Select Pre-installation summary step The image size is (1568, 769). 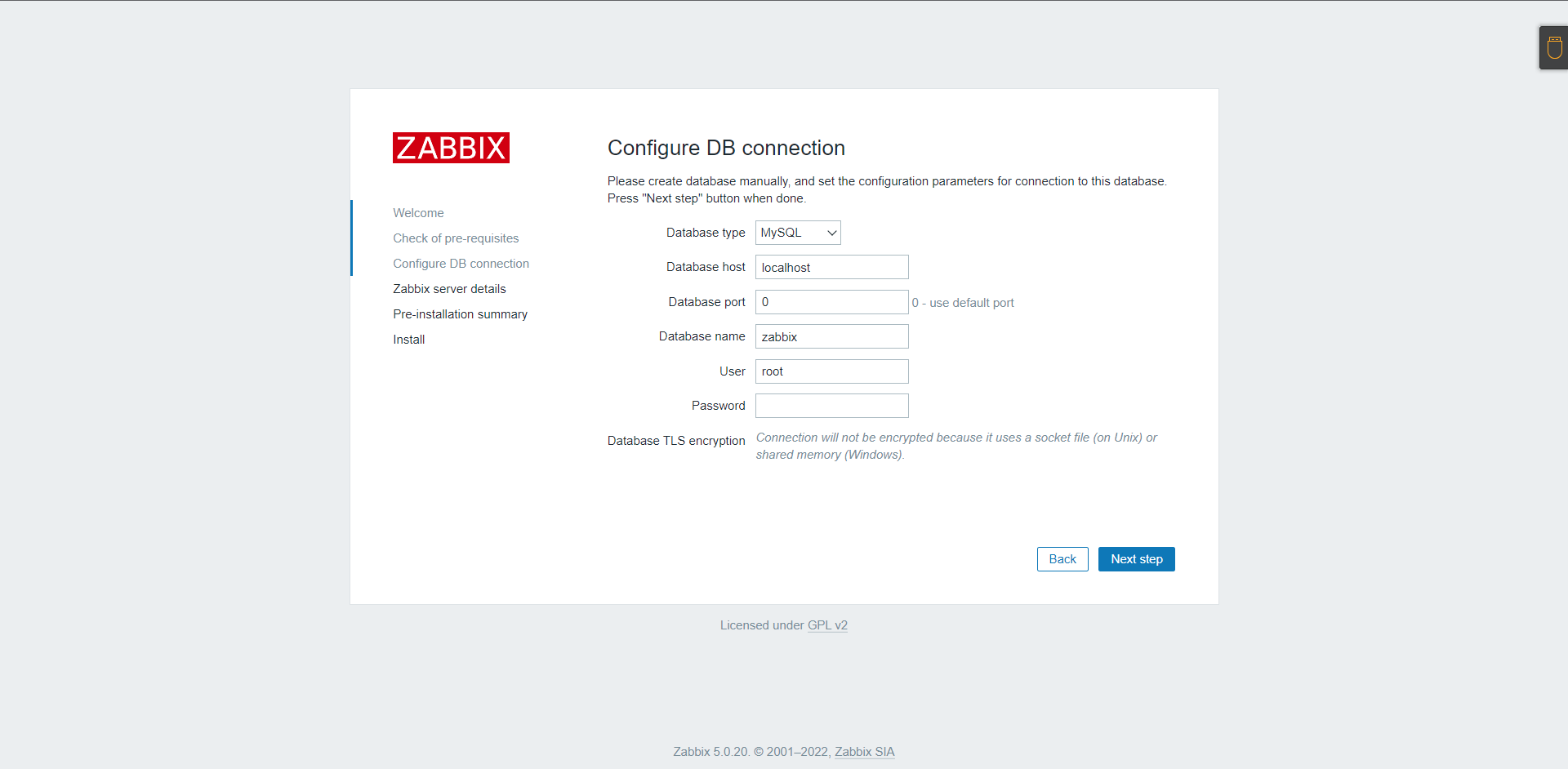[460, 314]
